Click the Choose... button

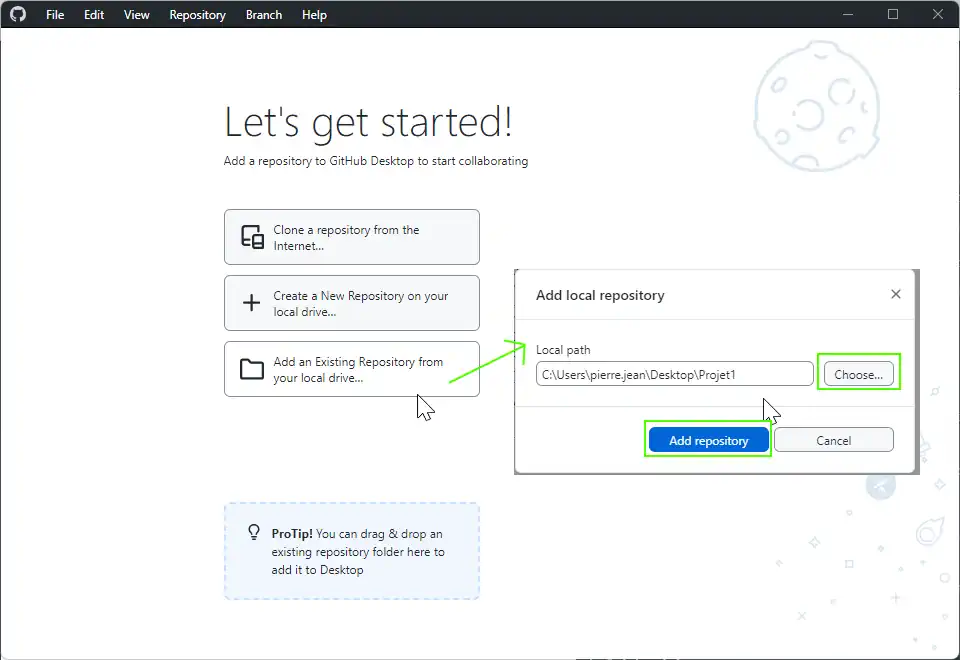858,374
